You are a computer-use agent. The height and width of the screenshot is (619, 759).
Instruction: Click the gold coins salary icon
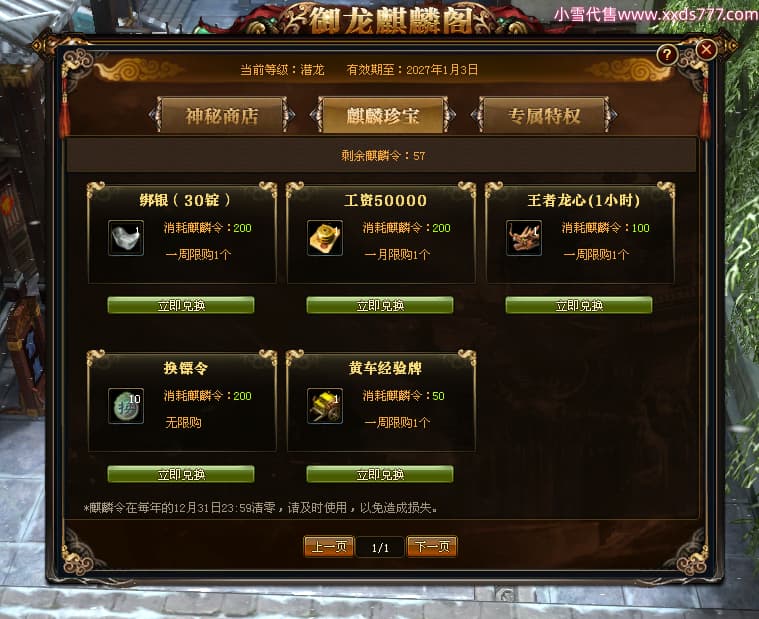[x=325, y=238]
